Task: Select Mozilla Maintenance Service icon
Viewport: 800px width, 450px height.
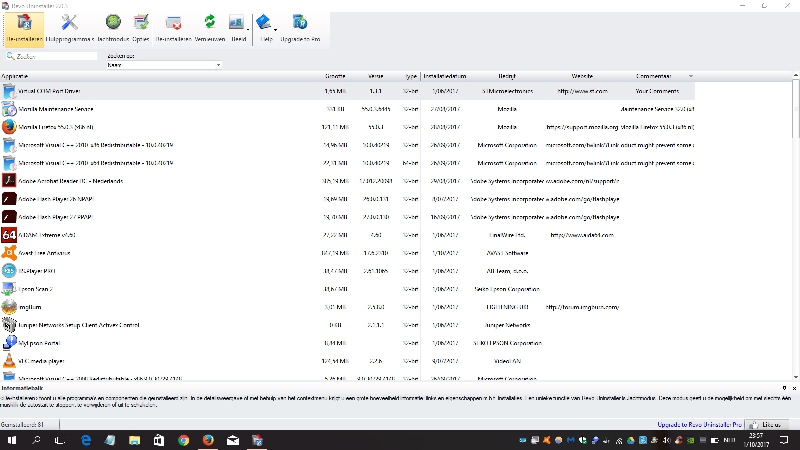Action: click(9, 109)
